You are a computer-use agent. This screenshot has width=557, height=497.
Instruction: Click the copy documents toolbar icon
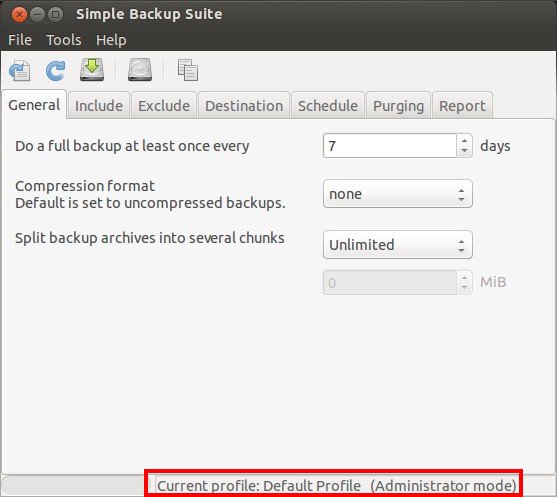pyautogui.click(x=188, y=70)
